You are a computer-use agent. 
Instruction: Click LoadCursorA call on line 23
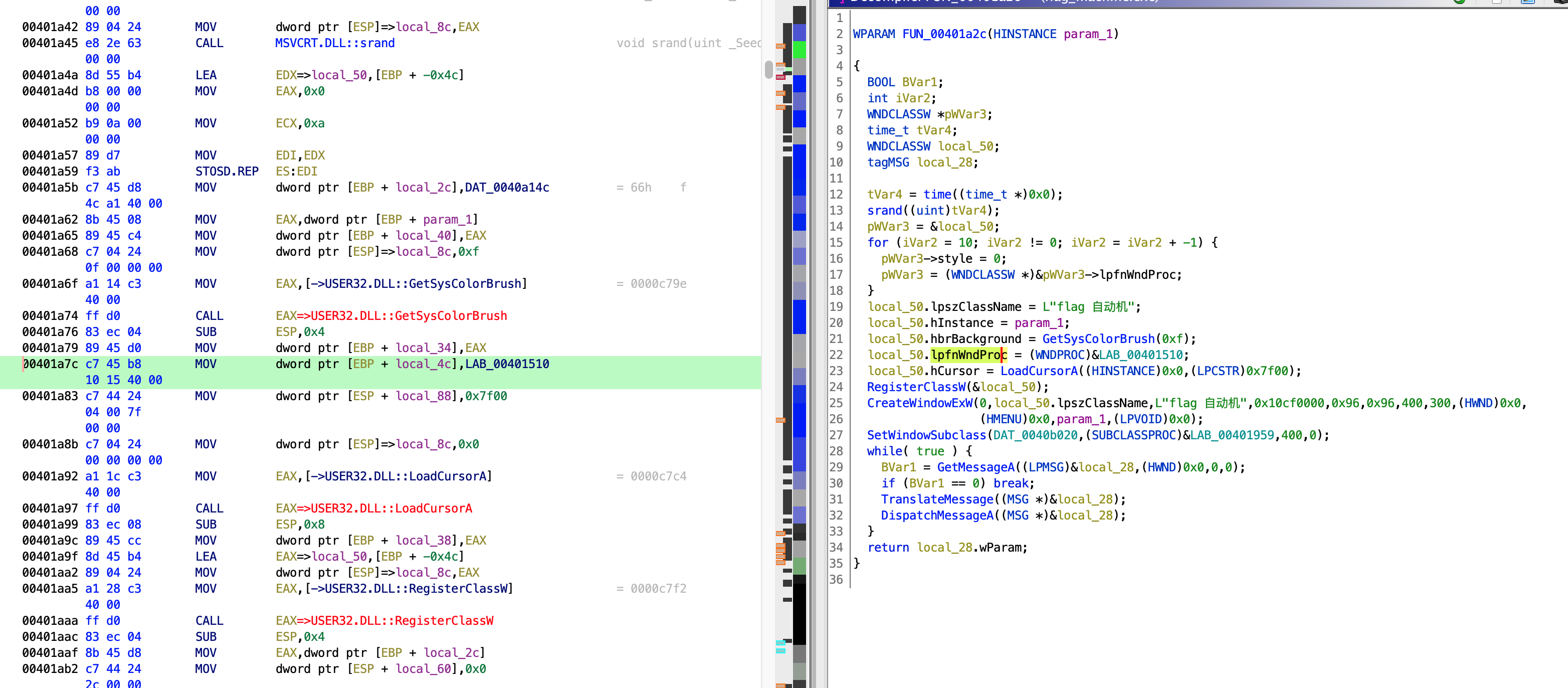pyautogui.click(x=1039, y=371)
